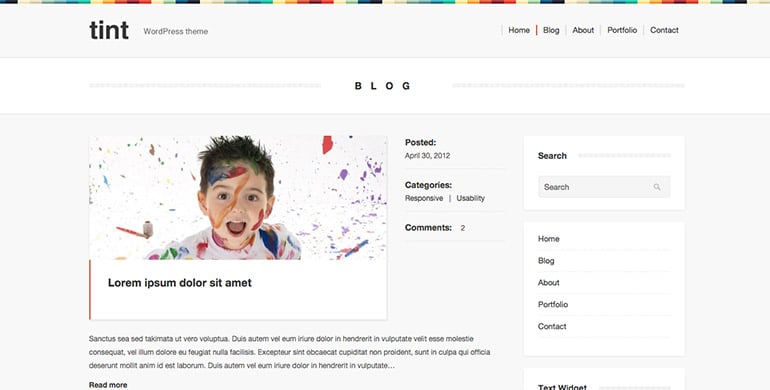Select Portfolio in sidebar menu
The image size is (770, 390).
point(553,305)
